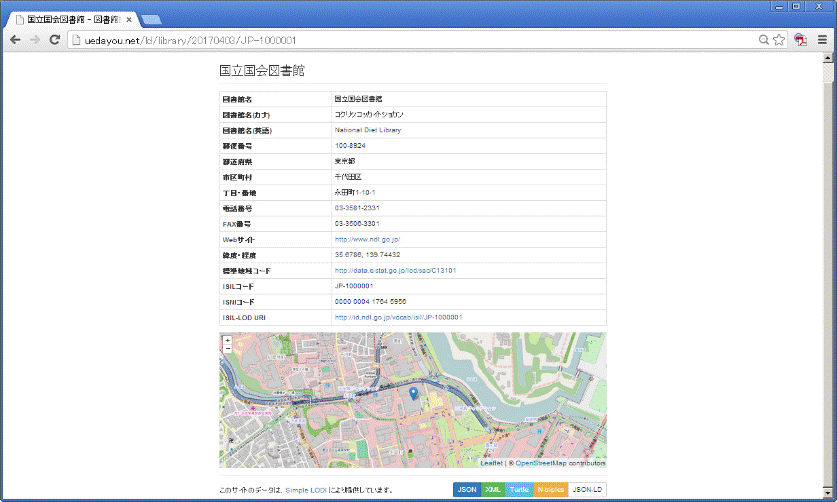
Task: Select the text National Diet Library
Action: (x=368, y=130)
